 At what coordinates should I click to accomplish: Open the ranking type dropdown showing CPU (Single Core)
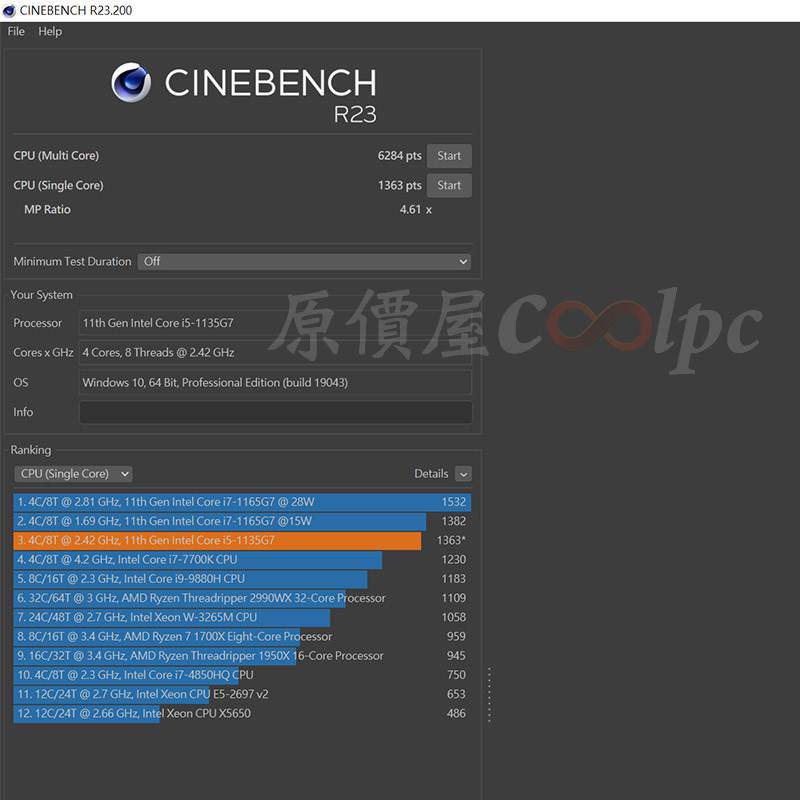point(73,474)
